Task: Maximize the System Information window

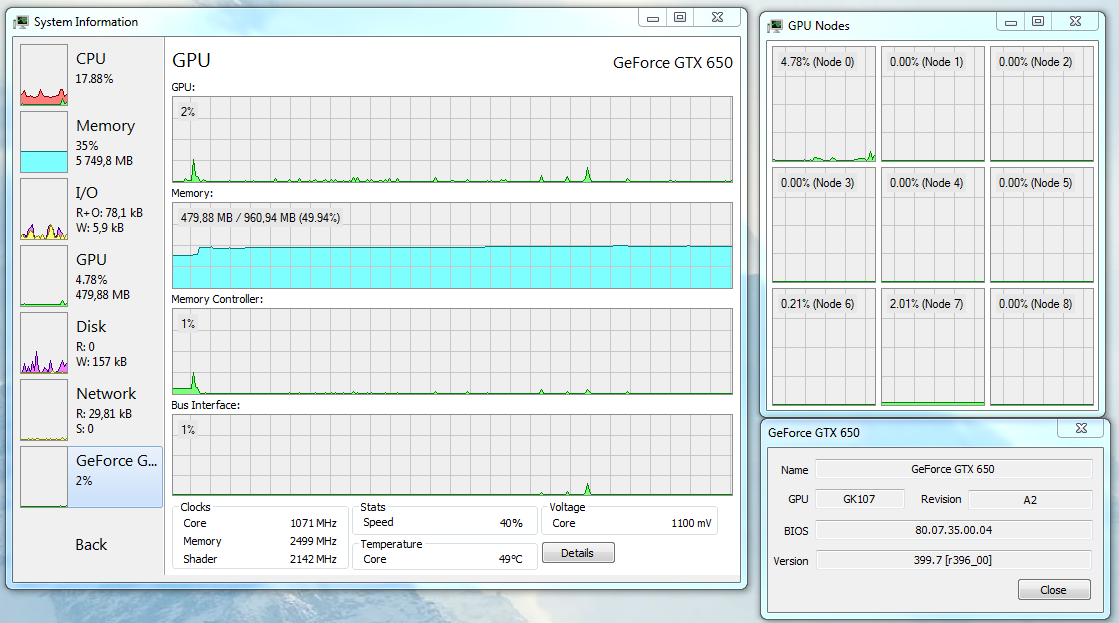Action: click(680, 18)
